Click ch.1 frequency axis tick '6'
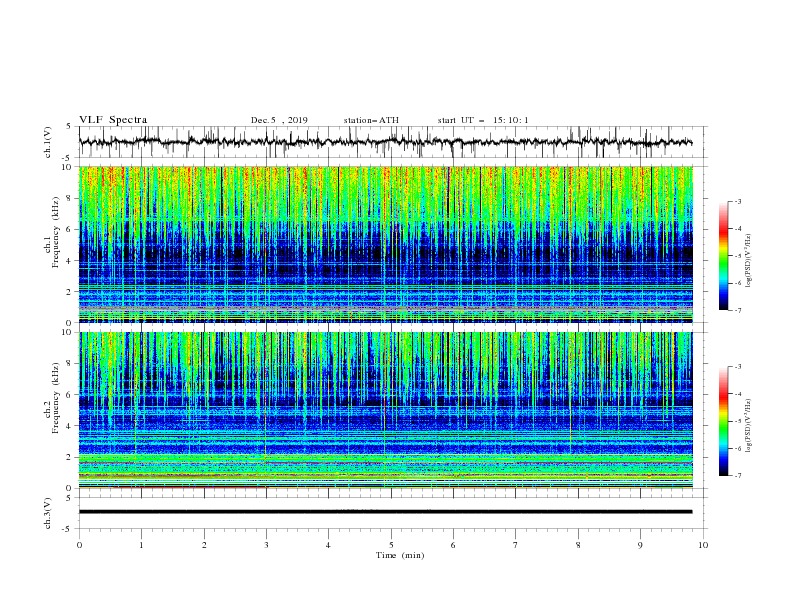Image resolution: width=792 pixels, height=612 pixels. click(71, 229)
